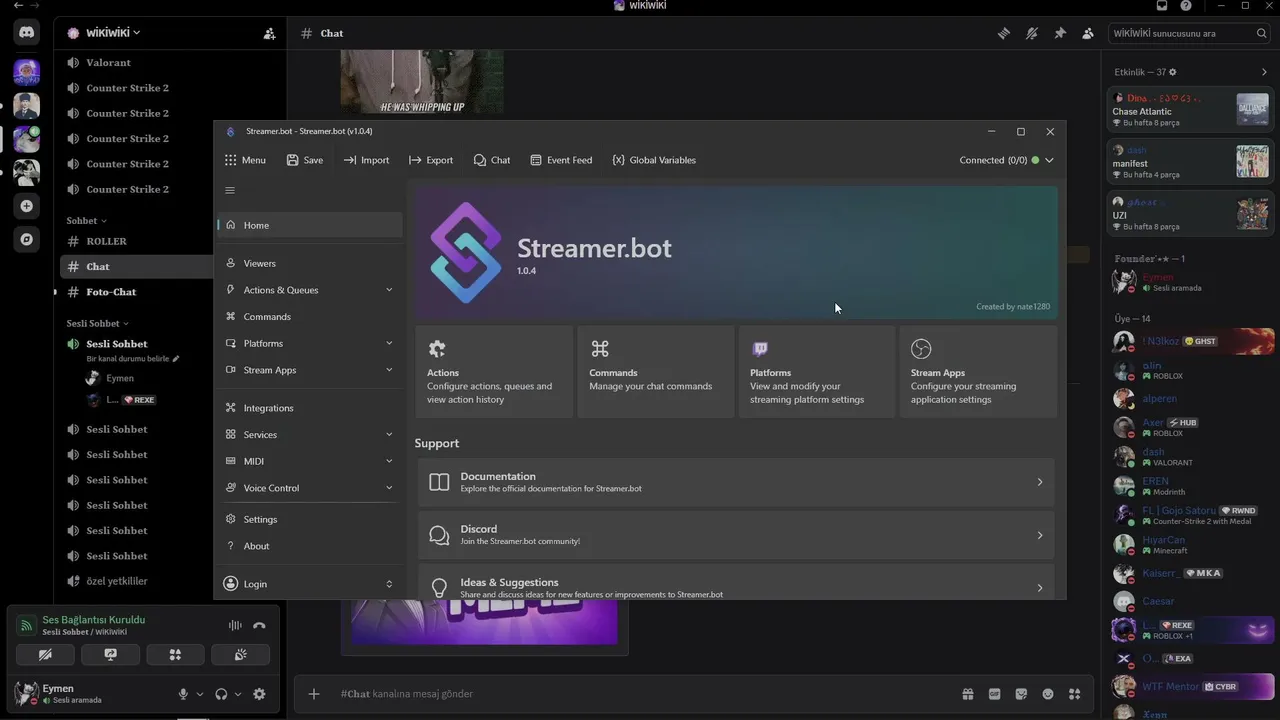Open Discord help icon in title bar

tap(1186, 6)
